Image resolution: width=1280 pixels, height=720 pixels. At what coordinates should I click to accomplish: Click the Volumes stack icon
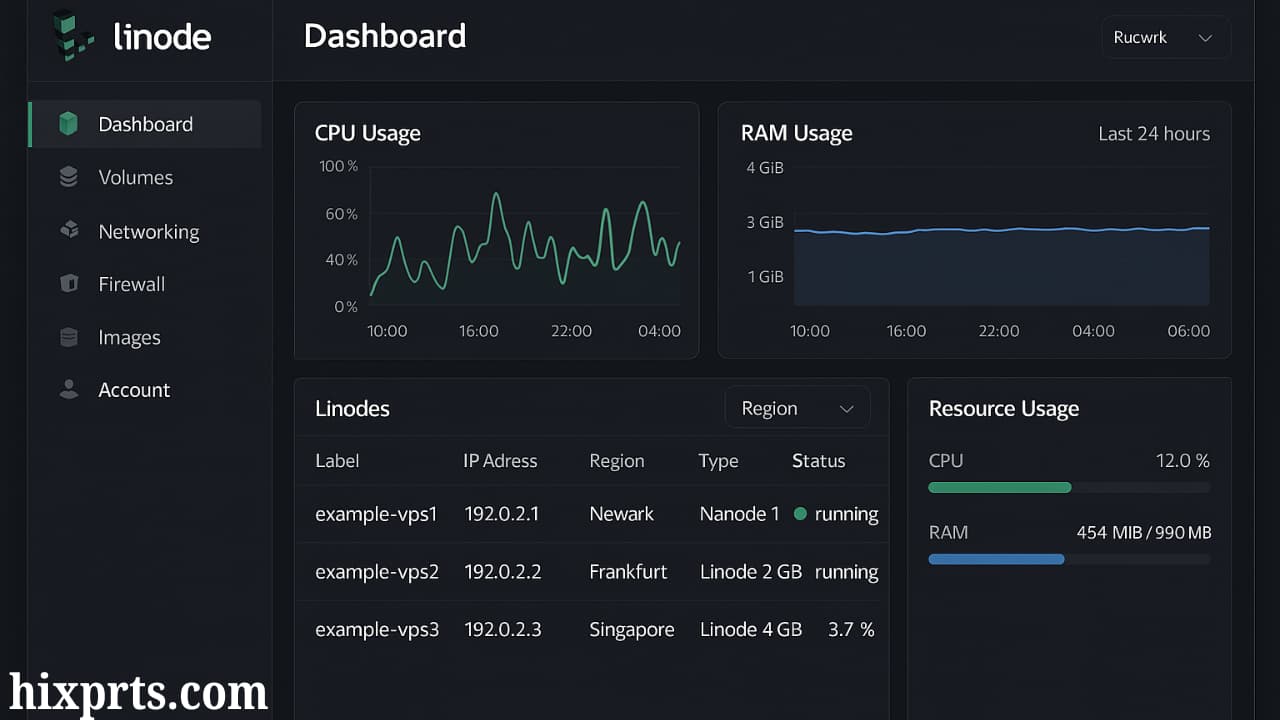pyautogui.click(x=68, y=177)
